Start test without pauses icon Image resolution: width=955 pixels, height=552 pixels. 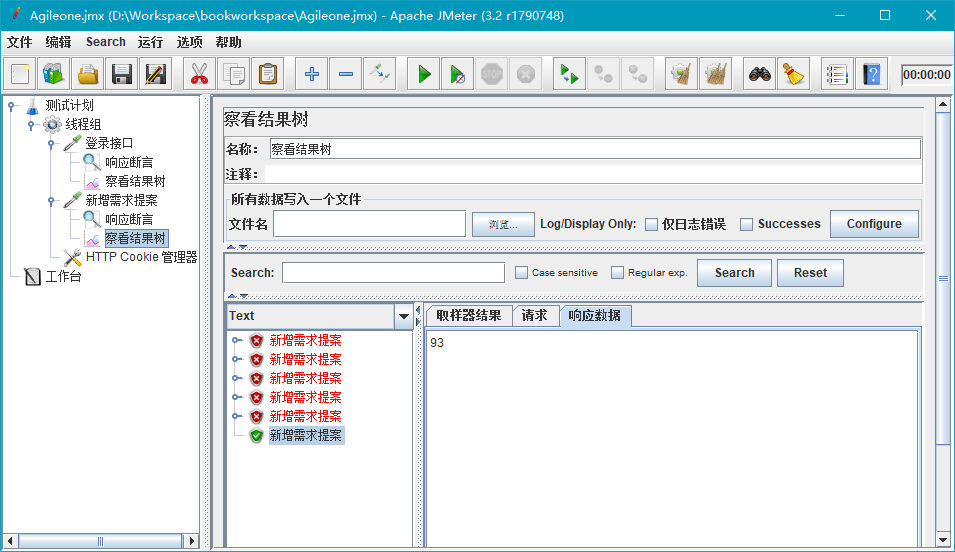457,74
